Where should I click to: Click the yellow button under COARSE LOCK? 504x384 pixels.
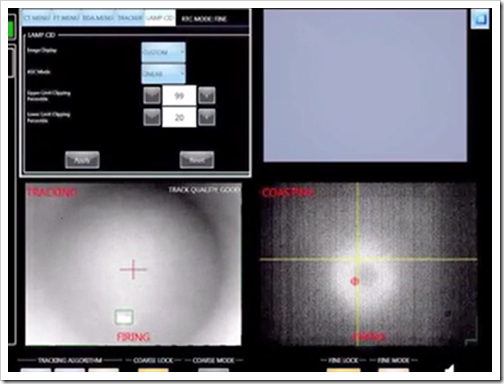tap(153, 370)
